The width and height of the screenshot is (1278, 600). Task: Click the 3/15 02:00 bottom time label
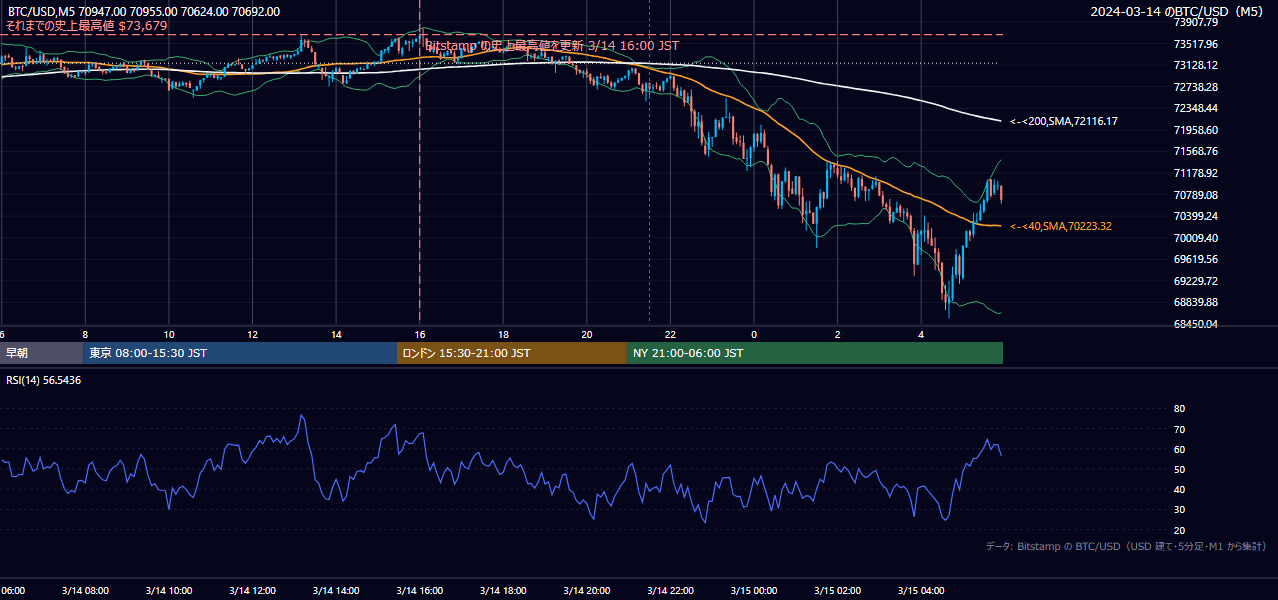pos(837,591)
